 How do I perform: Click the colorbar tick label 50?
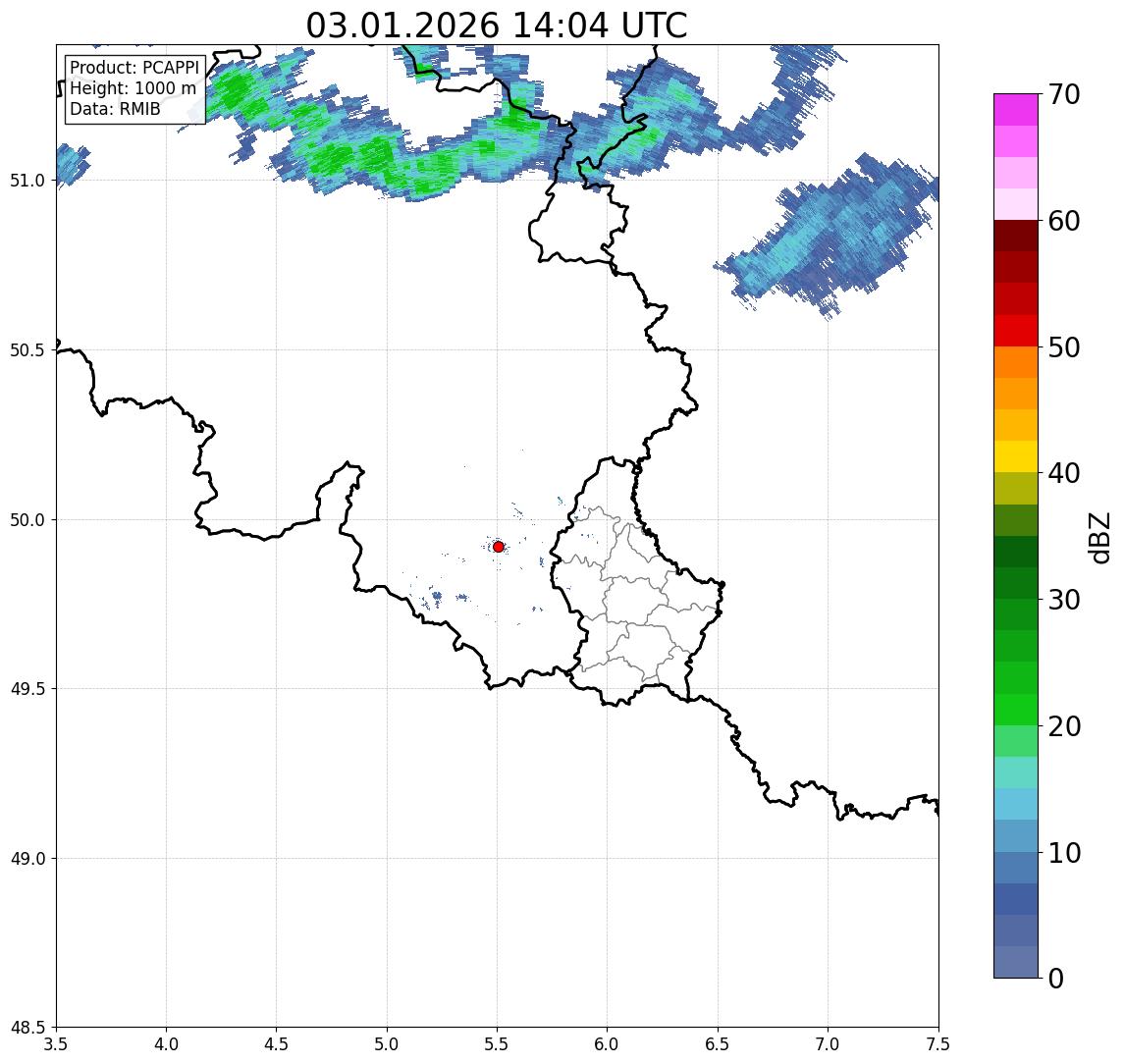point(1064,347)
